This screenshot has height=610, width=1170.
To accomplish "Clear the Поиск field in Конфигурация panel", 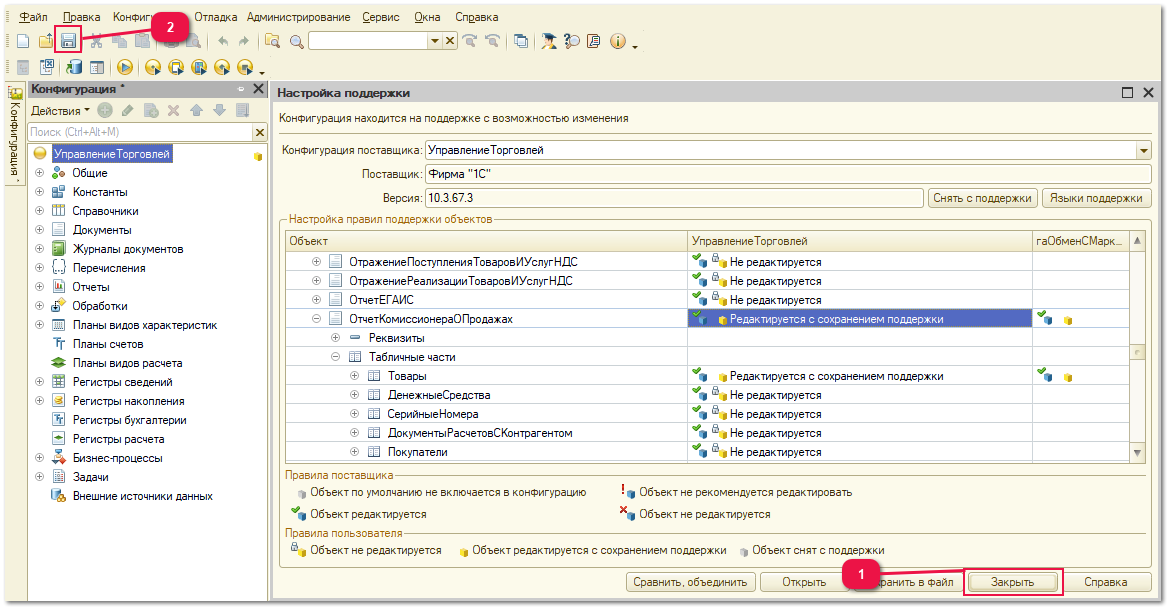I will 260,132.
